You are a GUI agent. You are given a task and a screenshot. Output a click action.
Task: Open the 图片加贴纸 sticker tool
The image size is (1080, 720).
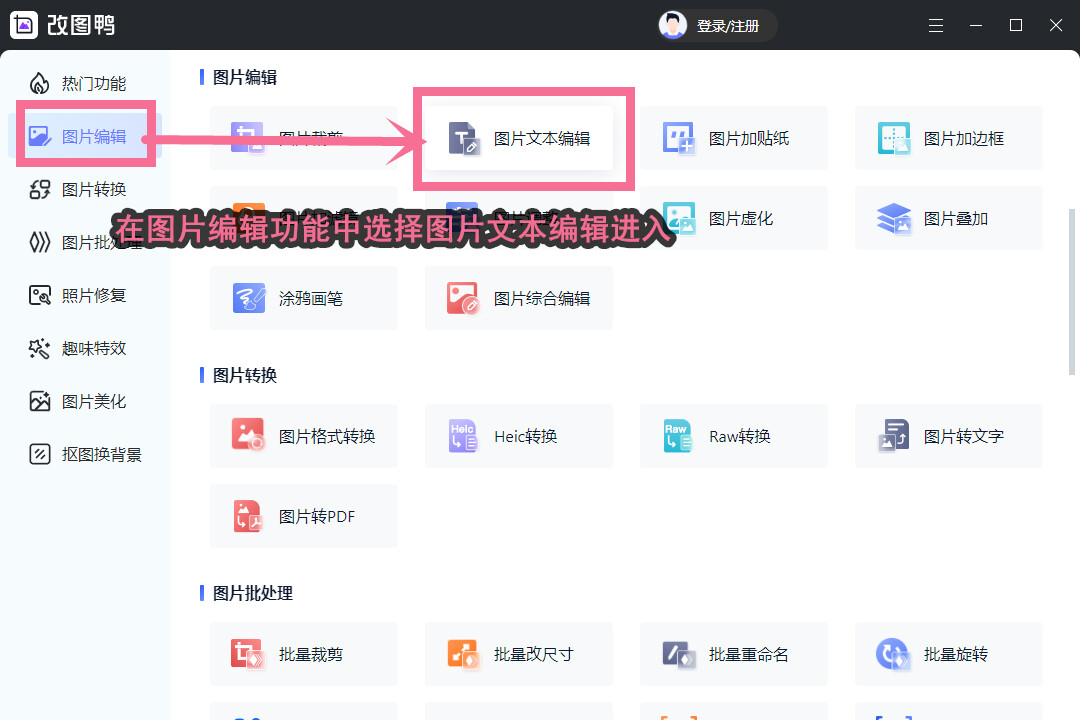coord(734,138)
